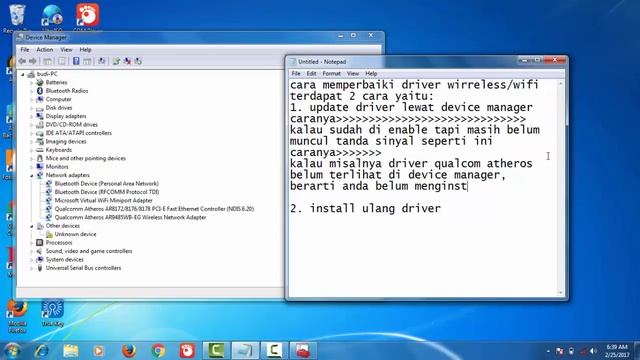Viewport: 640px width, 360px height.
Task: Select Mice and other pointing devices
Action: tap(85, 158)
